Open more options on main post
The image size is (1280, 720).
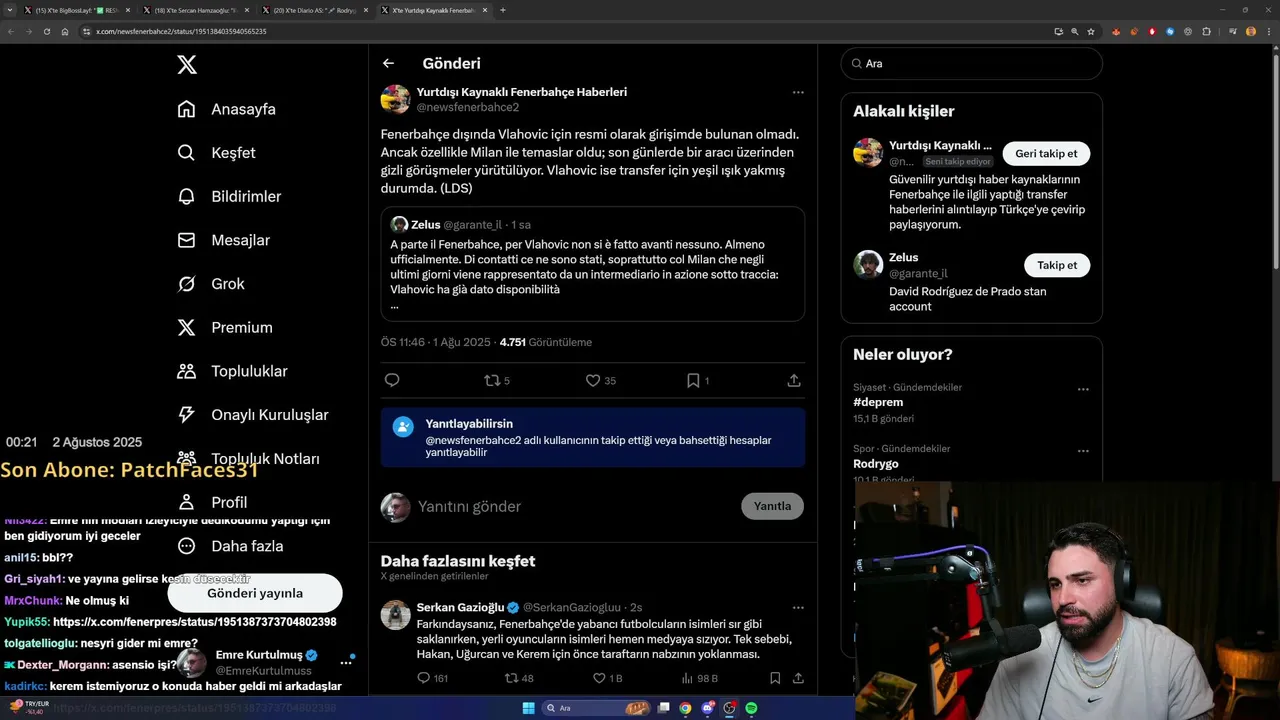click(798, 92)
